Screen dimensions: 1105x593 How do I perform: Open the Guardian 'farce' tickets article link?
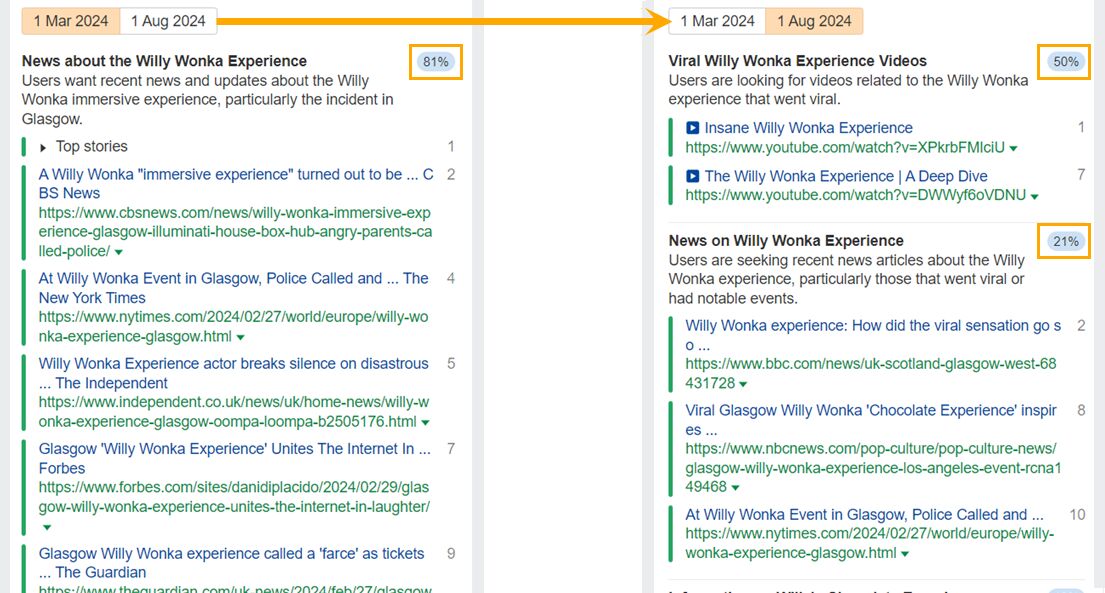[x=230, y=553]
